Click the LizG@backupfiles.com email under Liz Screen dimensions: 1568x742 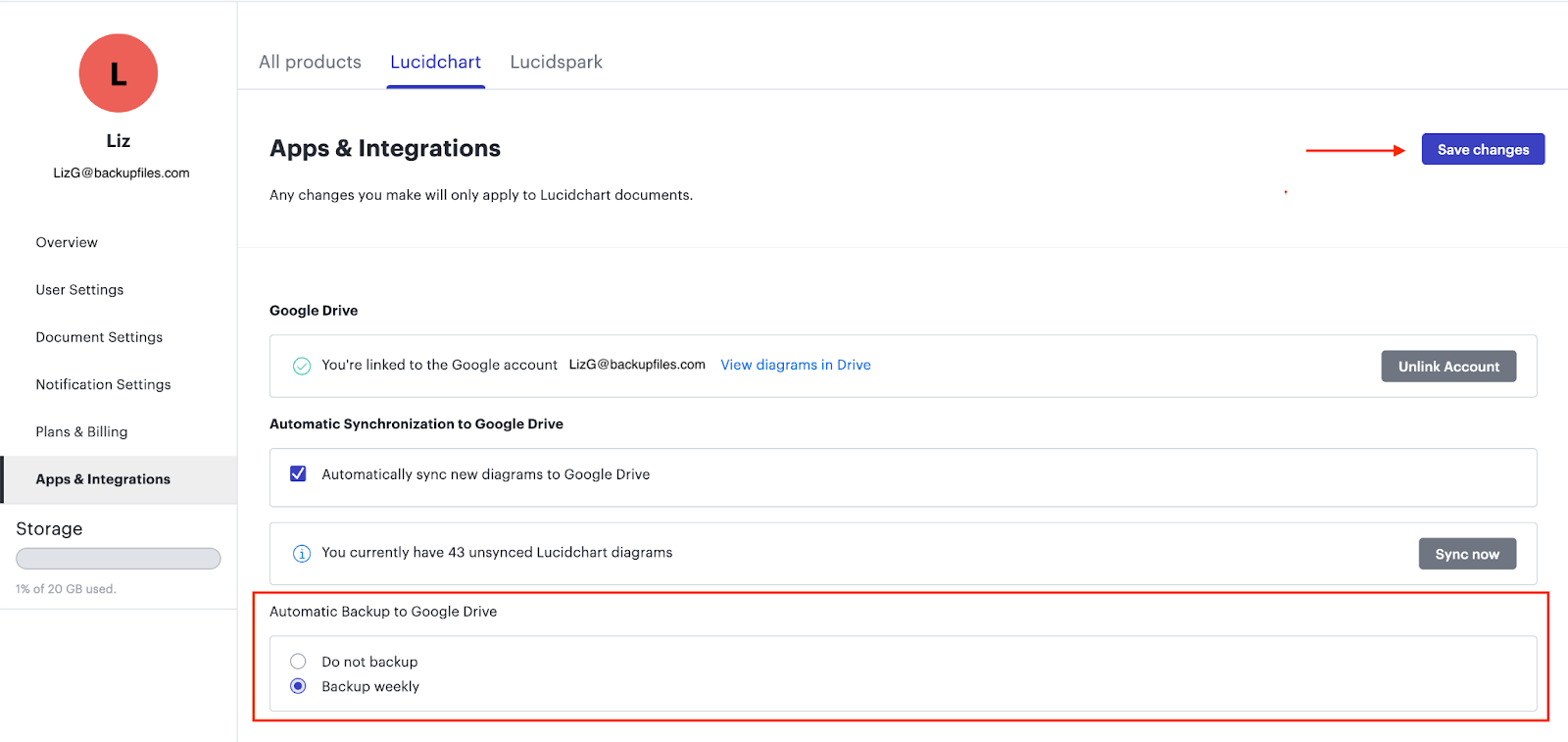pyautogui.click(x=122, y=173)
